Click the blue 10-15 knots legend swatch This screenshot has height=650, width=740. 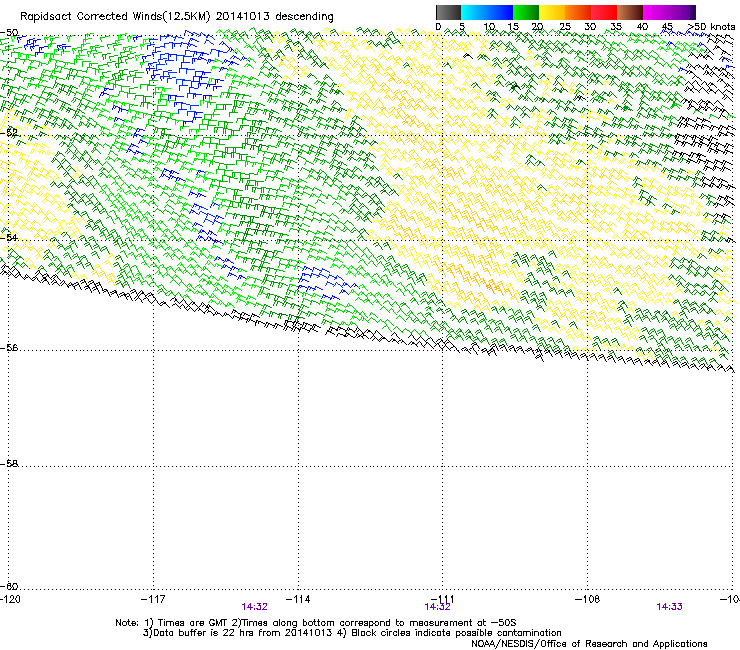[x=500, y=12]
